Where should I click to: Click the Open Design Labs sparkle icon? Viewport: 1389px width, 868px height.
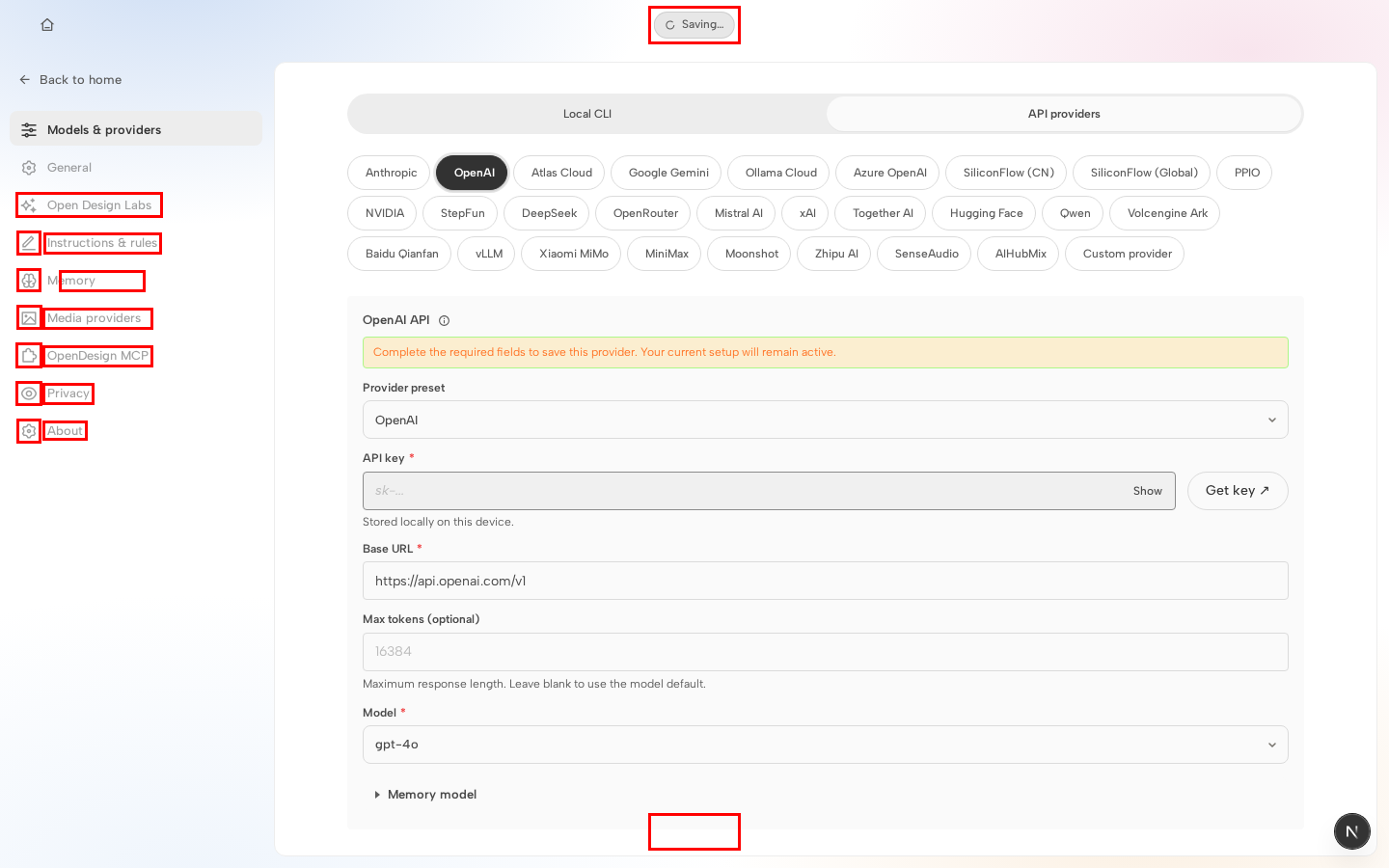pyautogui.click(x=29, y=205)
